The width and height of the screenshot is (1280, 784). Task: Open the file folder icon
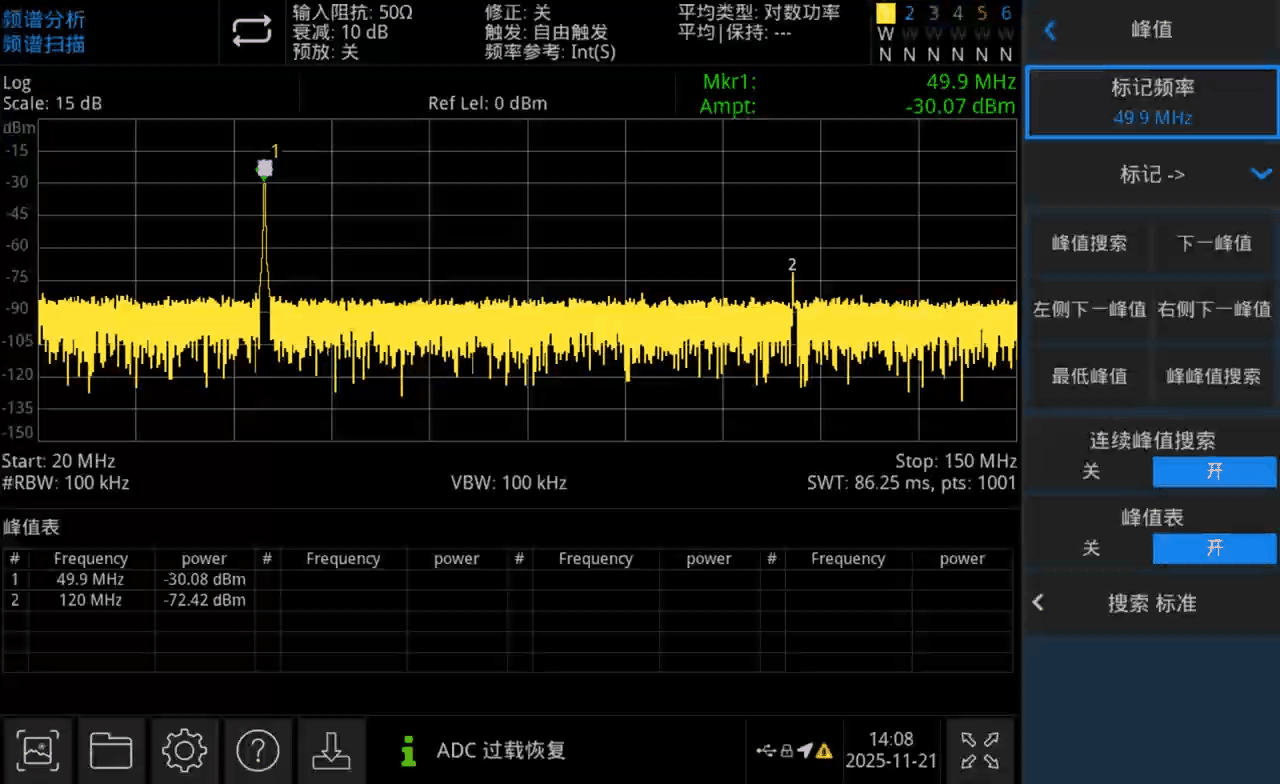point(111,749)
